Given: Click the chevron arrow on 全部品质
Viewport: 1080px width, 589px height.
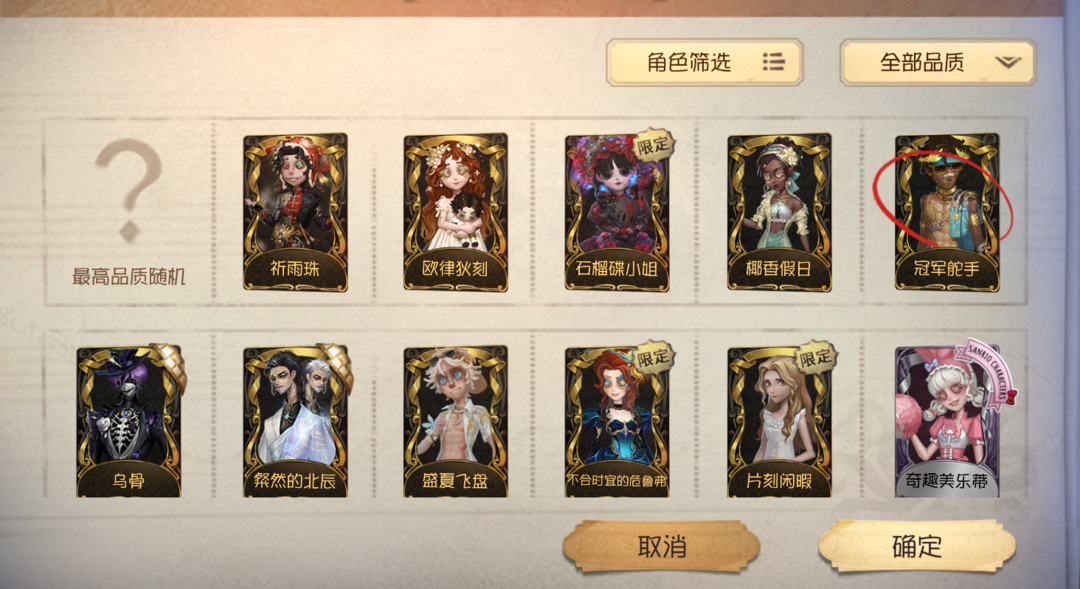Looking at the screenshot, I should [1008, 63].
